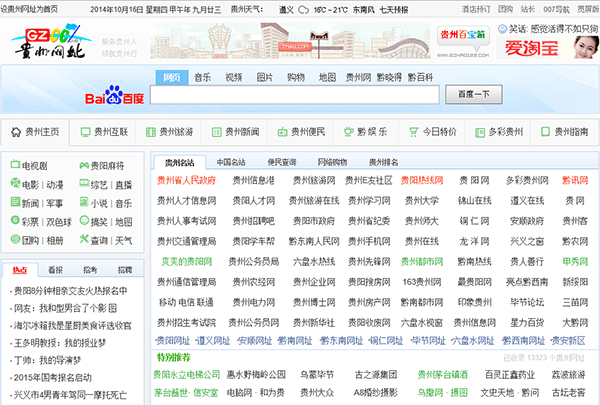Click the 彩票 lottery icon
This screenshot has height=405, width=600.
[x=13, y=222]
